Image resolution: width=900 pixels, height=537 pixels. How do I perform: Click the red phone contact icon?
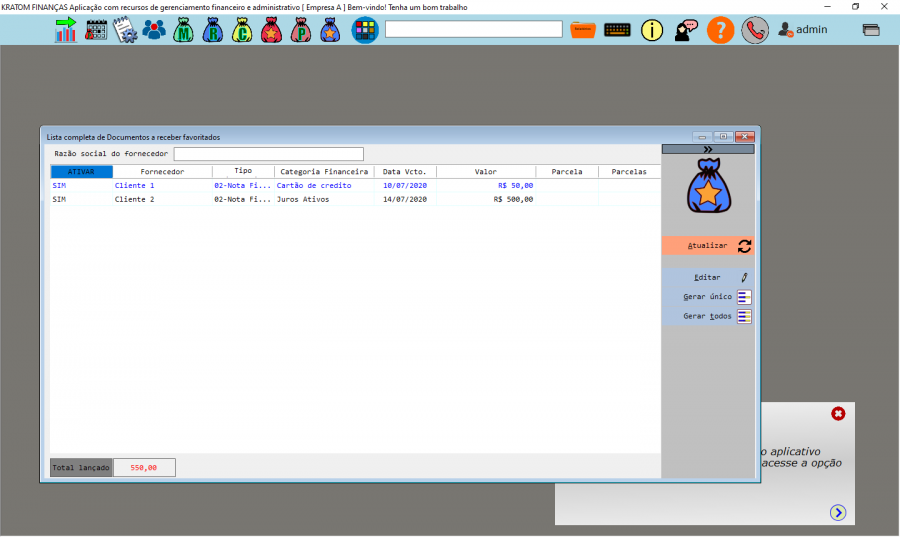click(755, 30)
